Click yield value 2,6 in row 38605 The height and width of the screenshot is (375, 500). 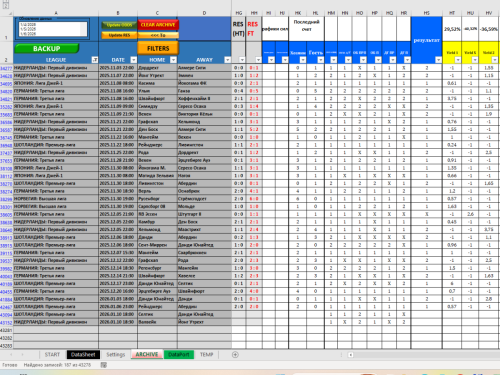click(x=470, y=214)
